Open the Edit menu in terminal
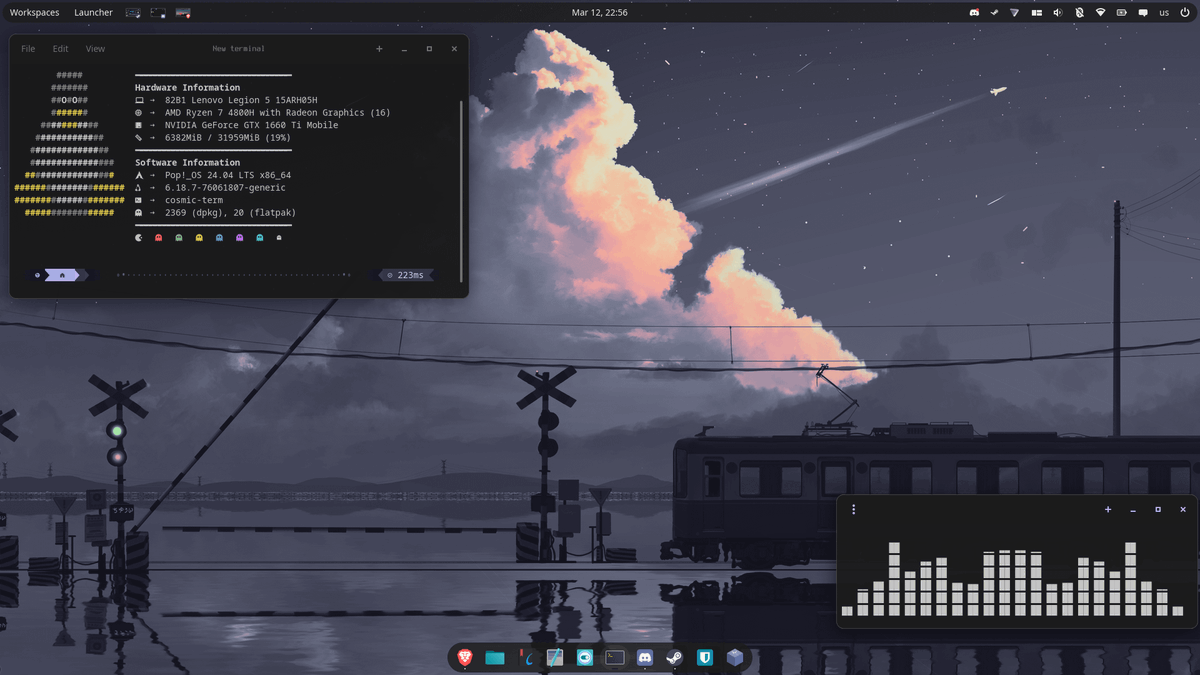 pyautogui.click(x=61, y=49)
